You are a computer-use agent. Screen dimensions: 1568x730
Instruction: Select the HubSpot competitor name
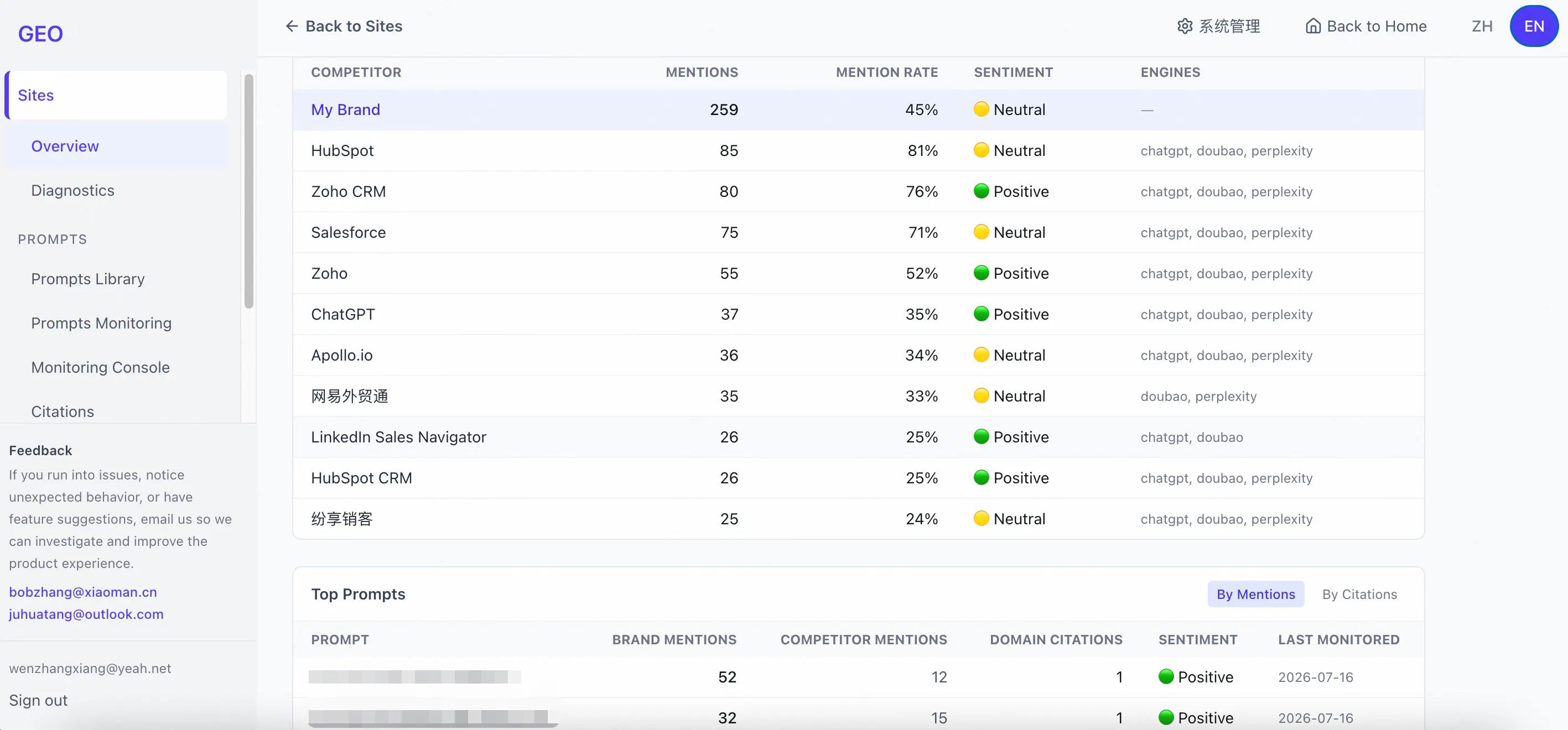coord(342,150)
